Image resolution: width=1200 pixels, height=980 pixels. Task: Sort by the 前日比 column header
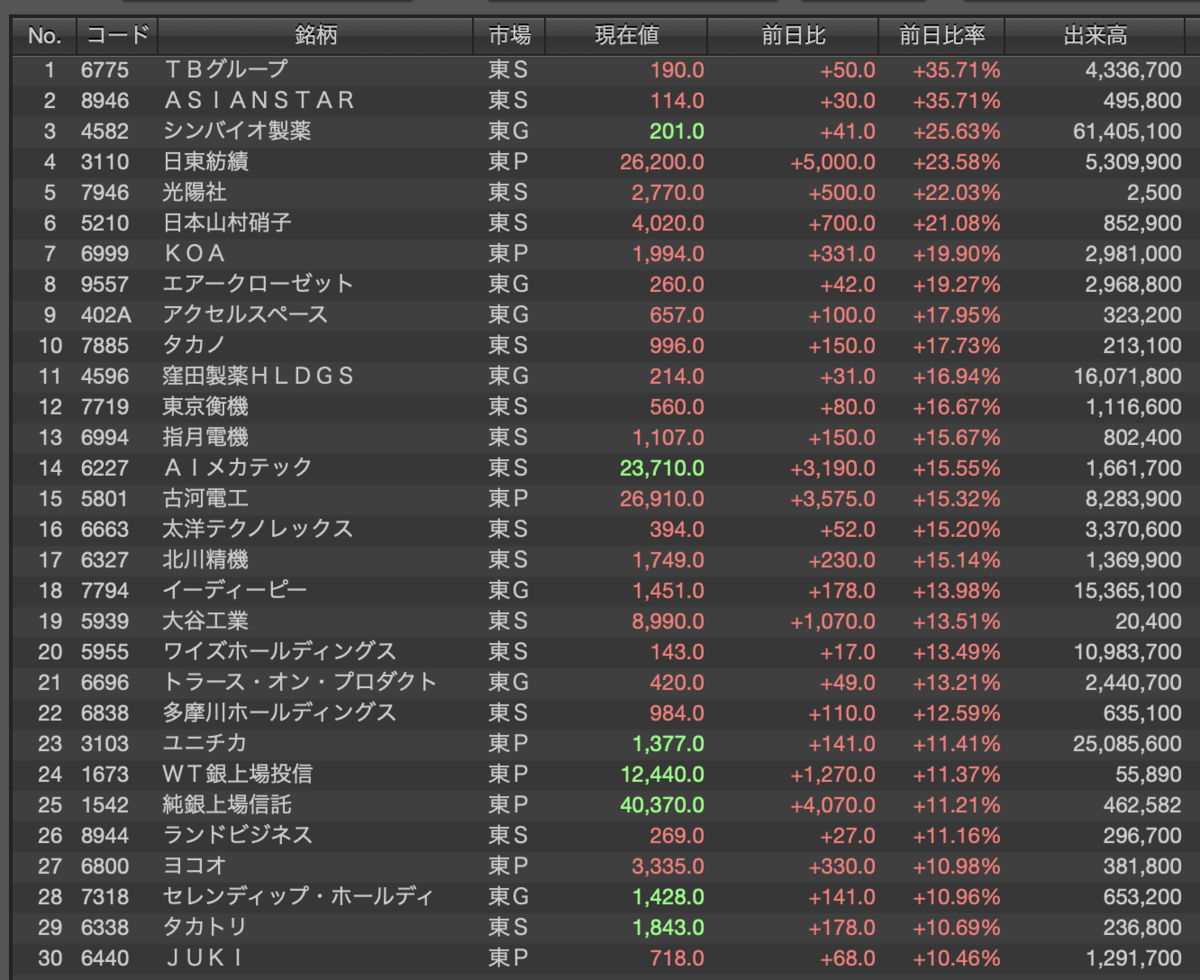coord(794,36)
